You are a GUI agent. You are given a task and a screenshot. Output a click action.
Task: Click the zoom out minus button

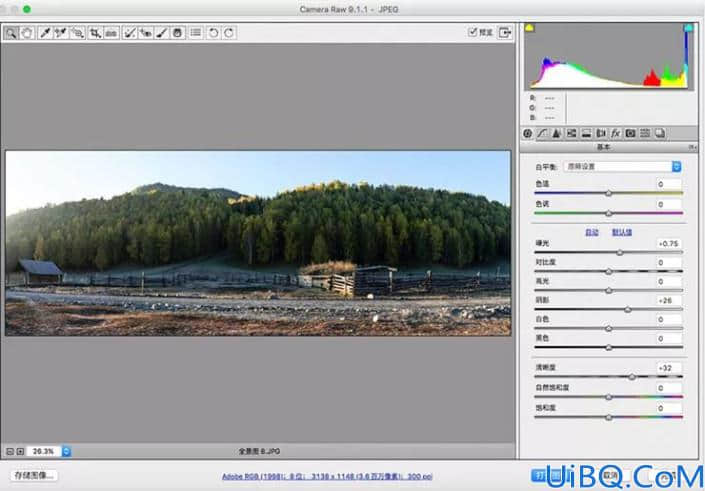(x=10, y=451)
